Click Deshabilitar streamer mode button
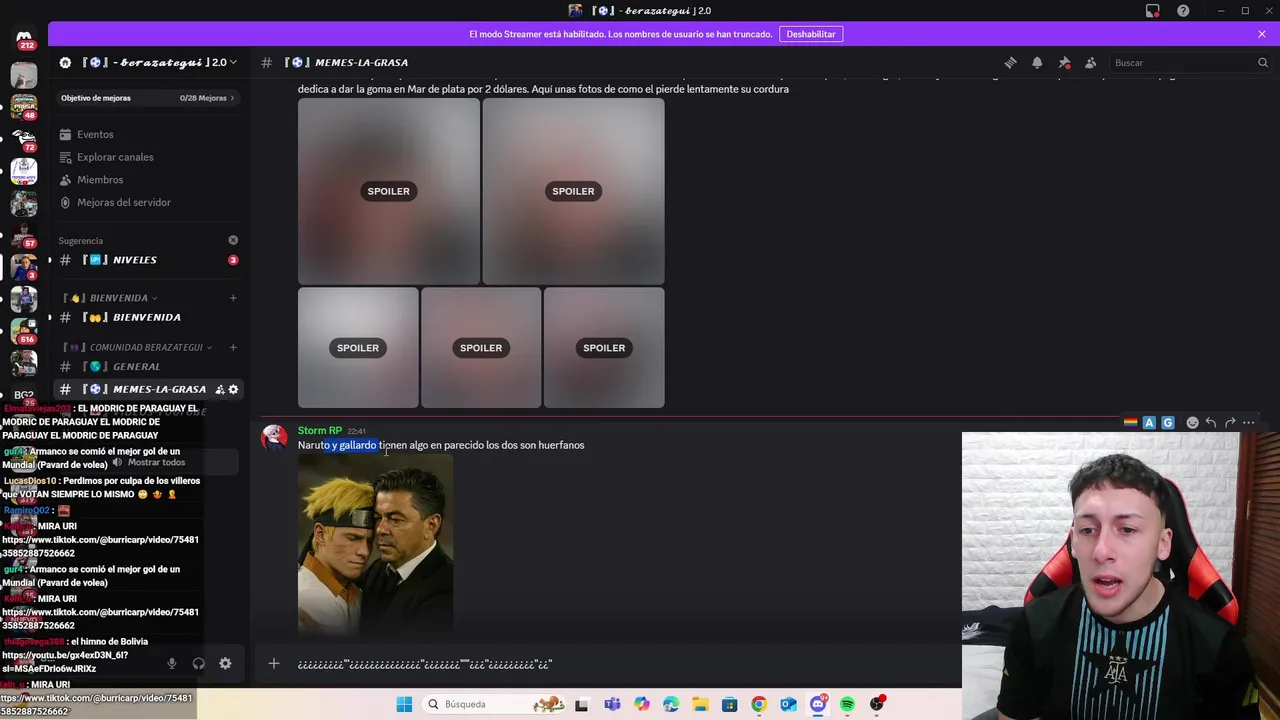This screenshot has width=1280, height=720. (x=811, y=34)
